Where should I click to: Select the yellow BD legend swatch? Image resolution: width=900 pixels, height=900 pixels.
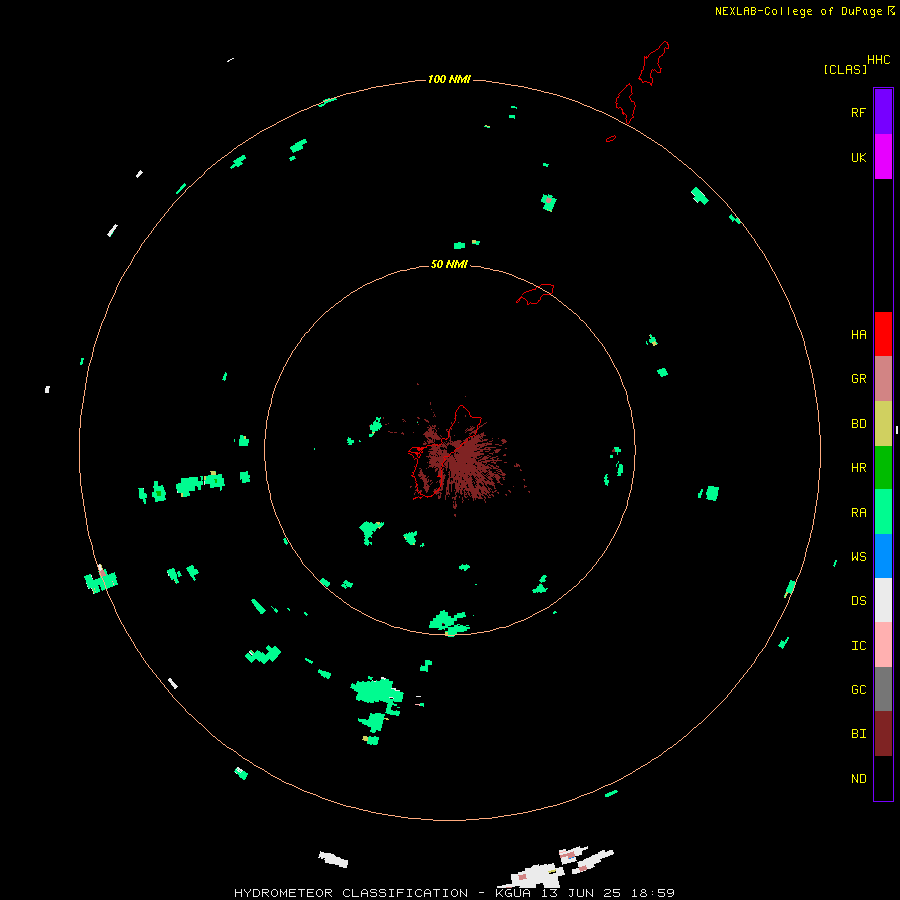pyautogui.click(x=883, y=424)
